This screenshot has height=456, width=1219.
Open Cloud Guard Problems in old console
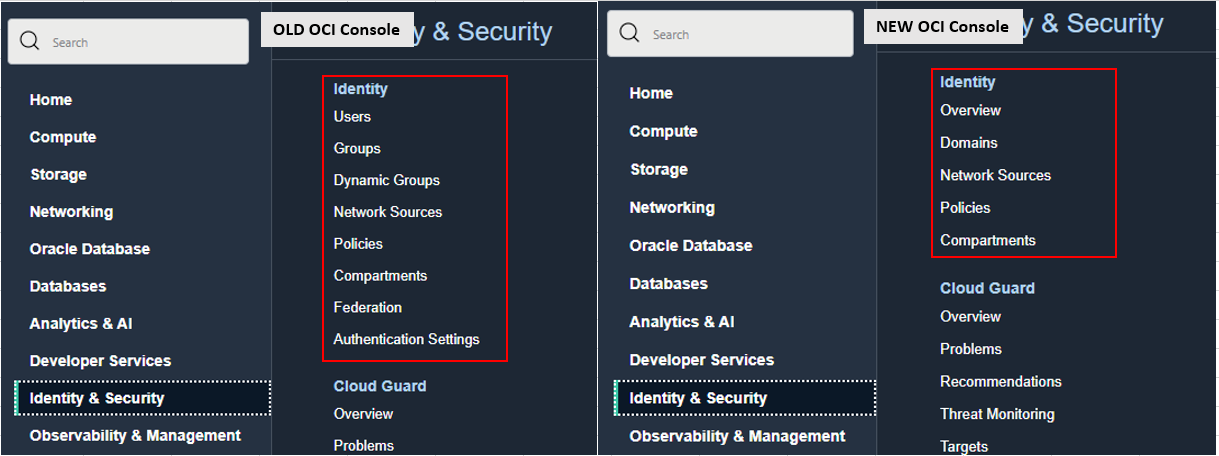[x=364, y=445]
